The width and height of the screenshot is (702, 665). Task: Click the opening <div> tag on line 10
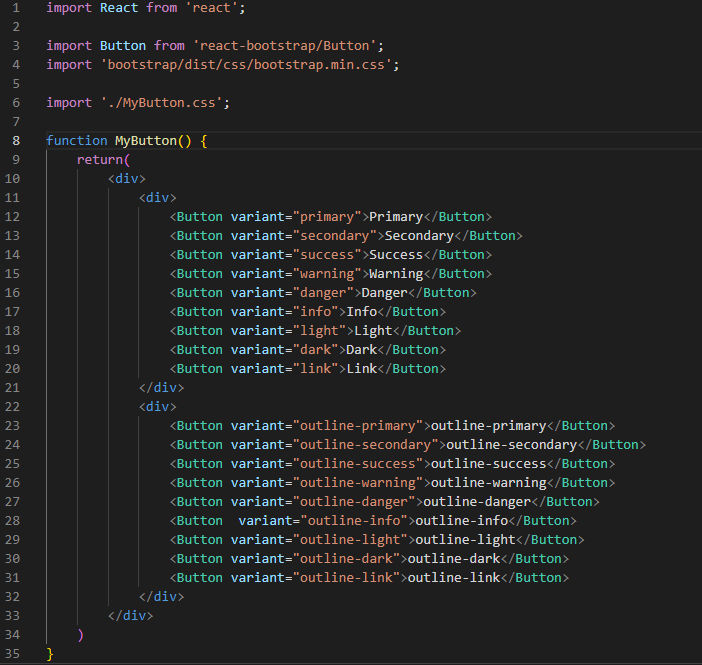click(127, 179)
